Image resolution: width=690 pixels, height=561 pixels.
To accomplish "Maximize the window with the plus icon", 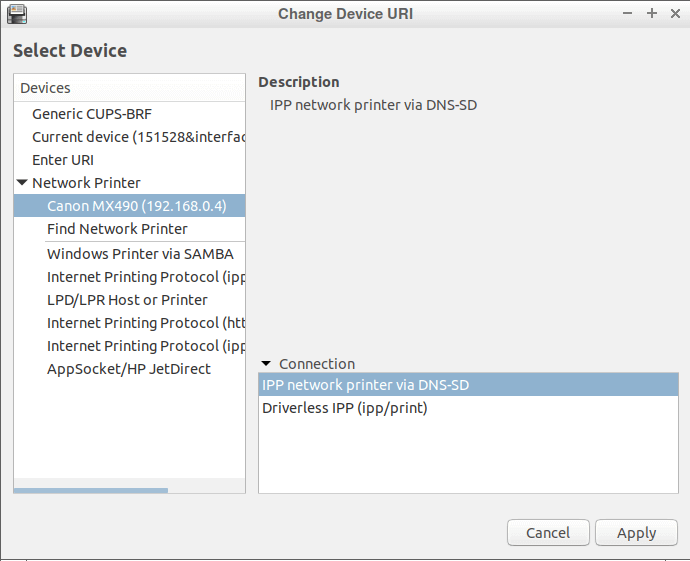I will 652,14.
